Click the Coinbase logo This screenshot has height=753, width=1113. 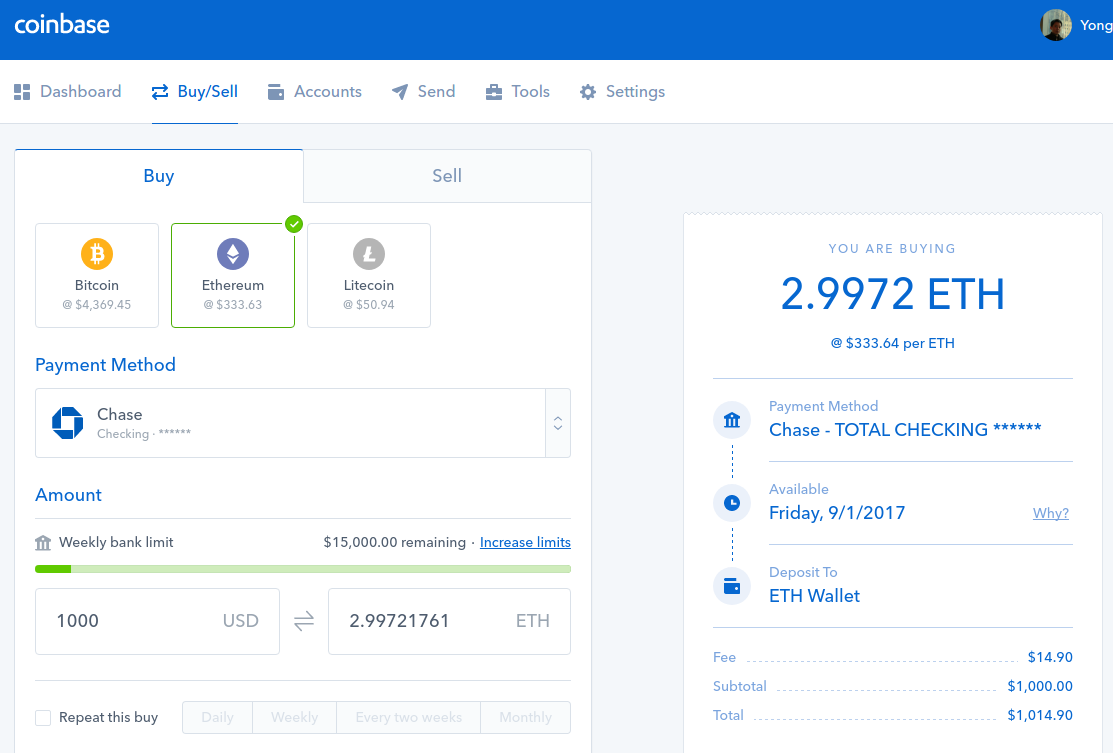[x=62, y=24]
